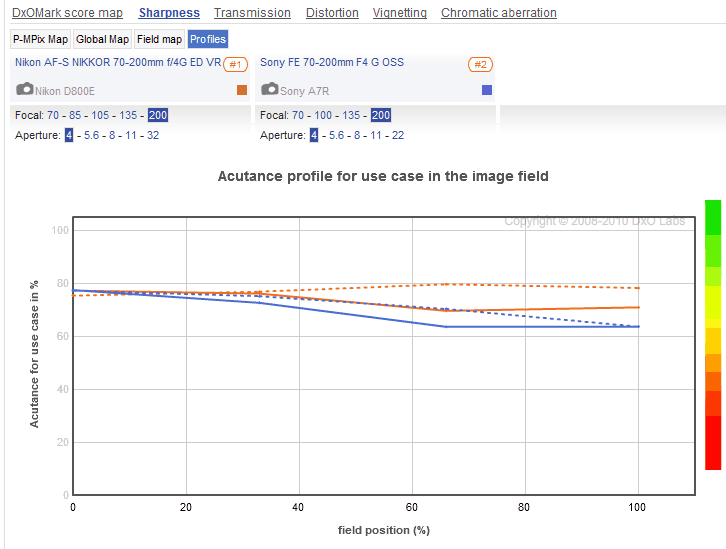Open the Distortion tab
This screenshot has height=549, width=726.
click(332, 13)
